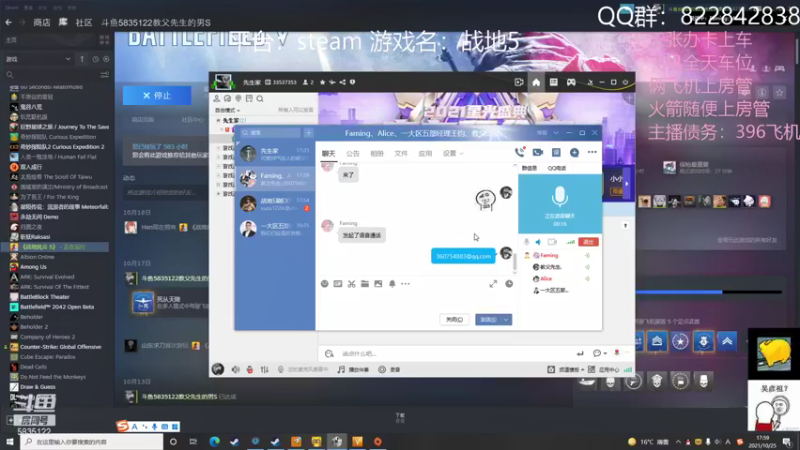Open file folder icon in QQ toolbar
This screenshot has width=800, height=450.
pyautogui.click(x=365, y=284)
